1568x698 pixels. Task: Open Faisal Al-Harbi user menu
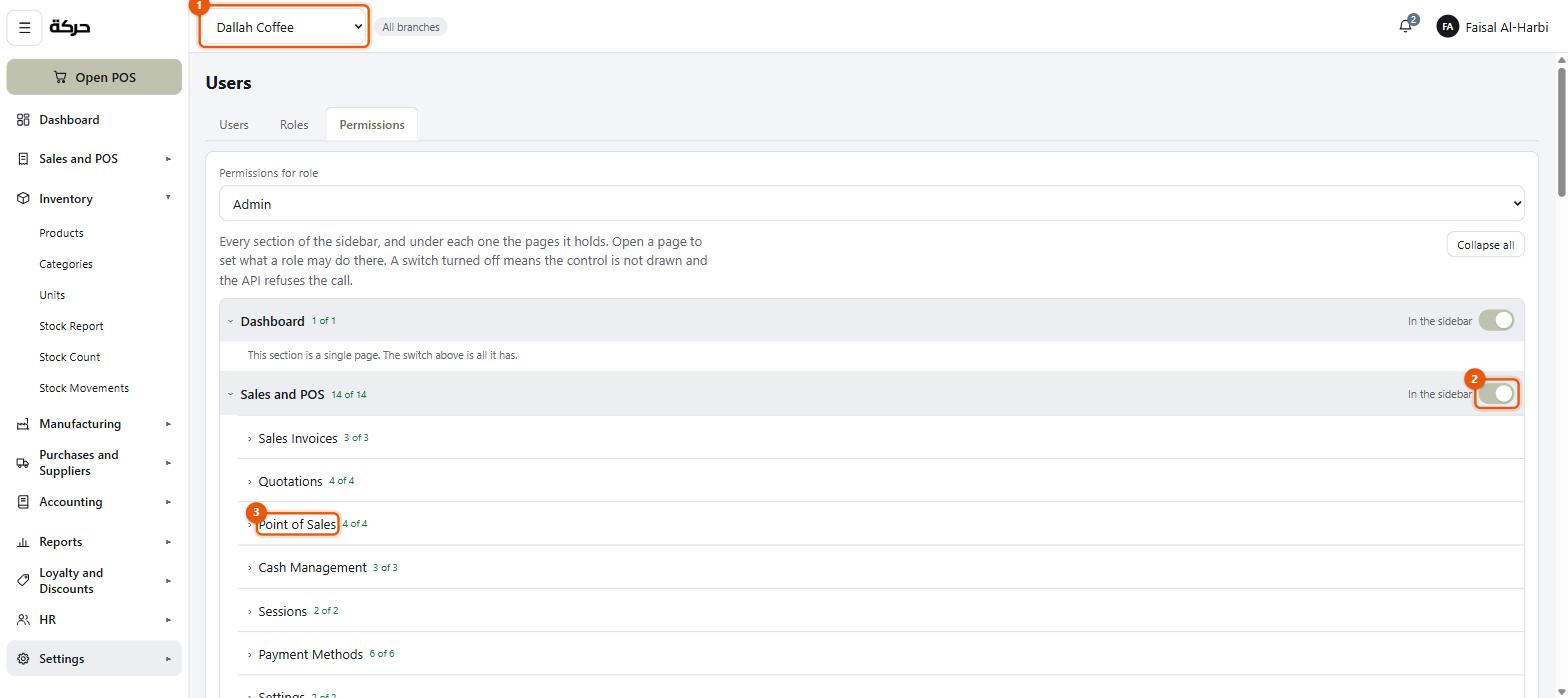pos(1492,27)
